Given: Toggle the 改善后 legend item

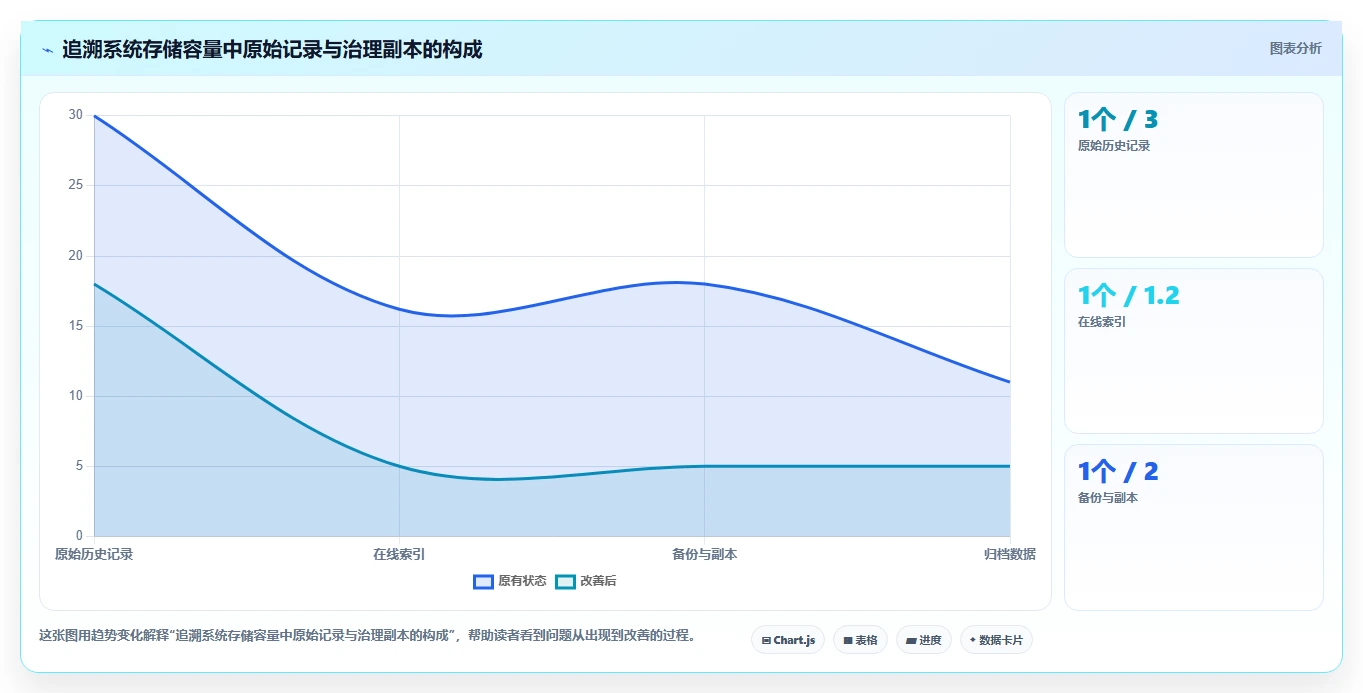Looking at the screenshot, I should pyautogui.click(x=586, y=581).
